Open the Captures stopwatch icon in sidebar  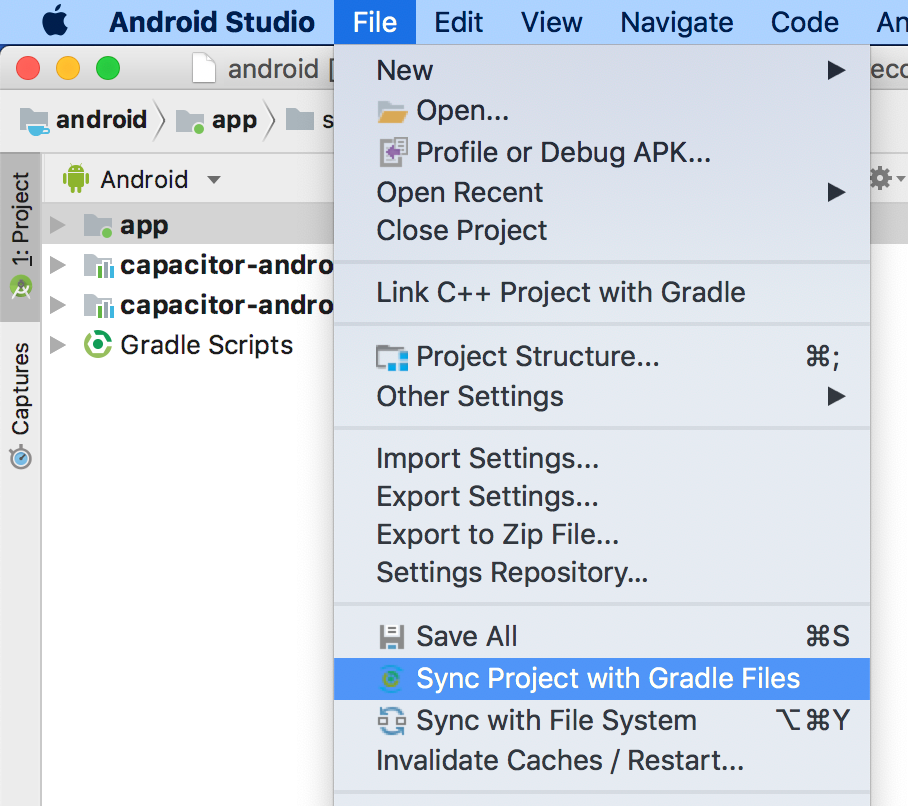tap(19, 458)
